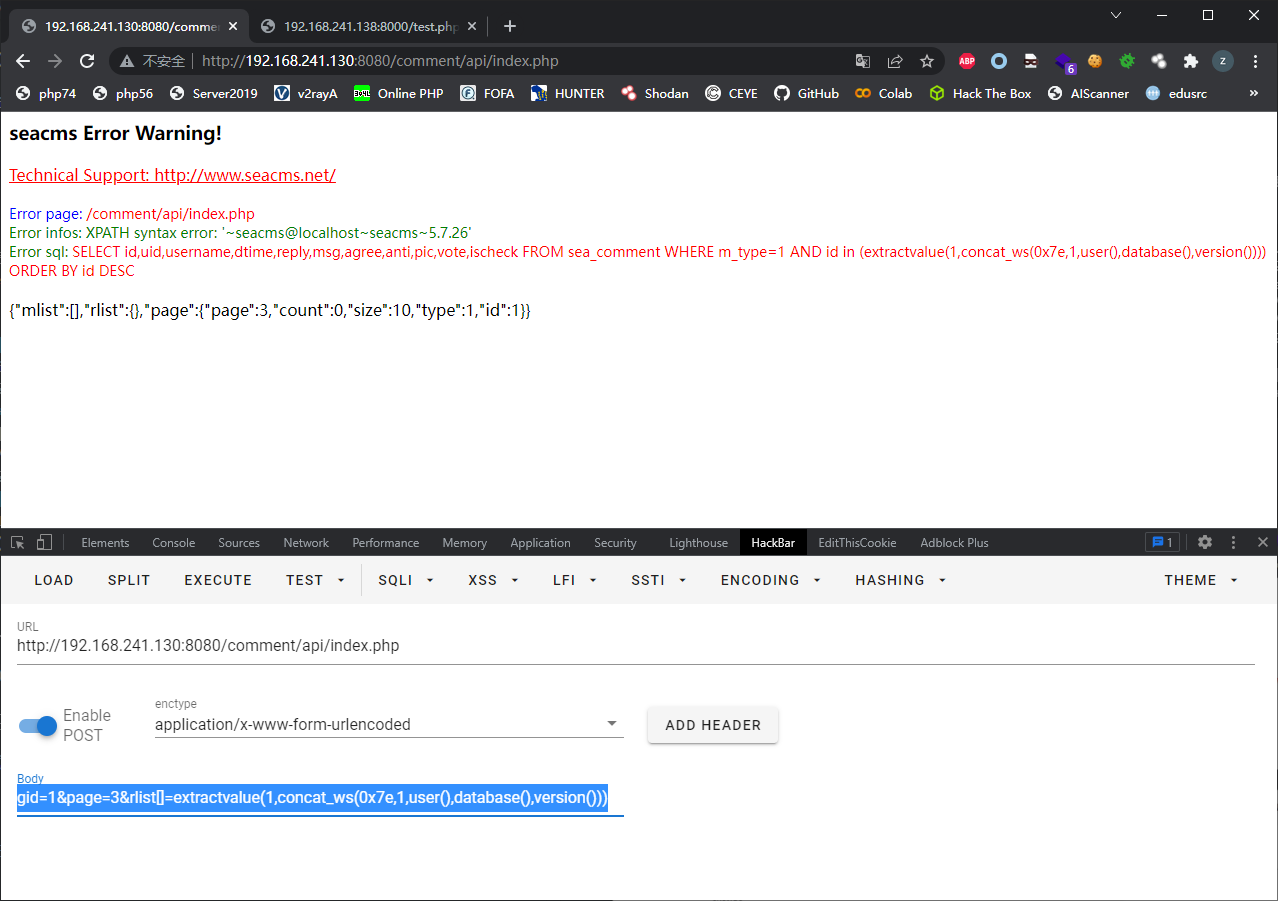The width and height of the screenshot is (1278, 901).
Task: Open Chrome three-dot menu
Action: [x=1255, y=61]
